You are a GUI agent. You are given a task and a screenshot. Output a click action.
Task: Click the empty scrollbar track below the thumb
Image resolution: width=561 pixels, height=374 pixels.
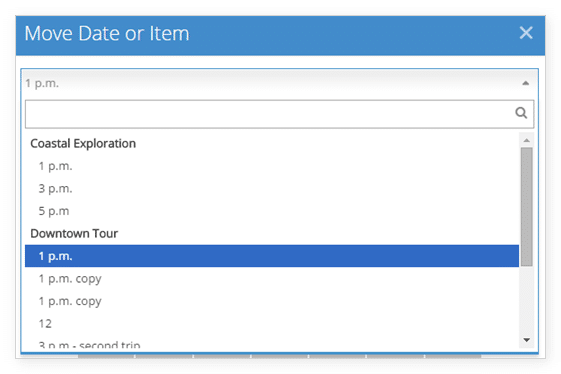coord(526,300)
